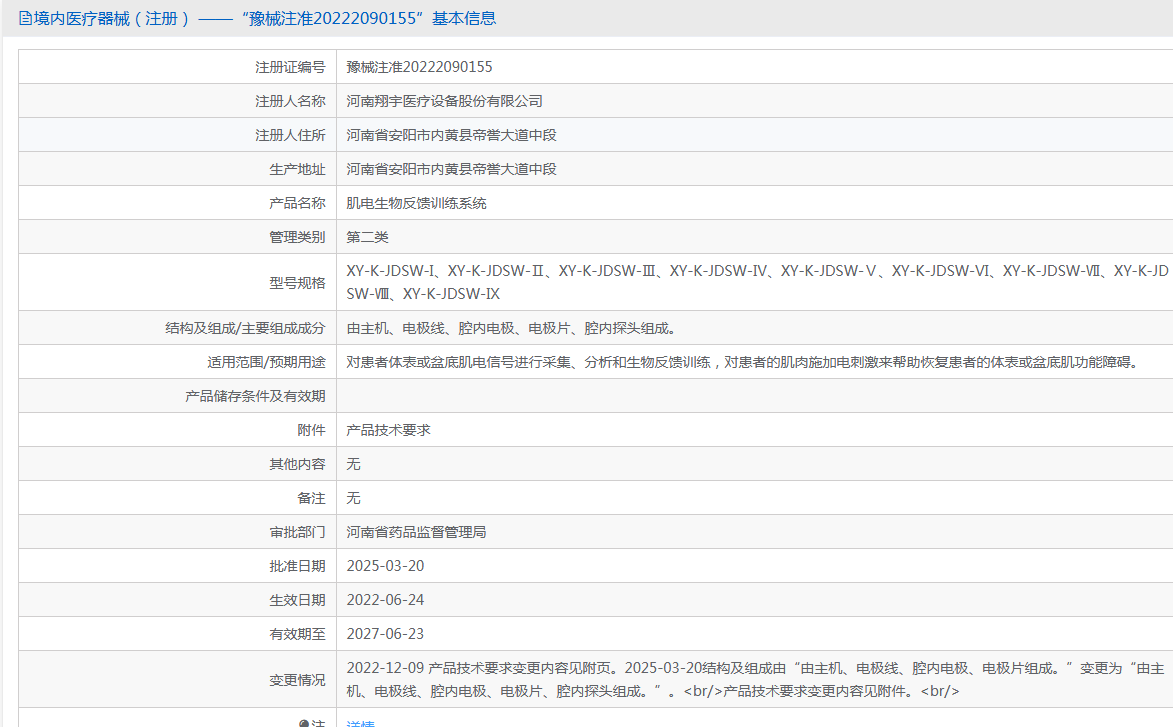1173x727 pixels.
Task: Select the value 第二类
Action: (367, 237)
